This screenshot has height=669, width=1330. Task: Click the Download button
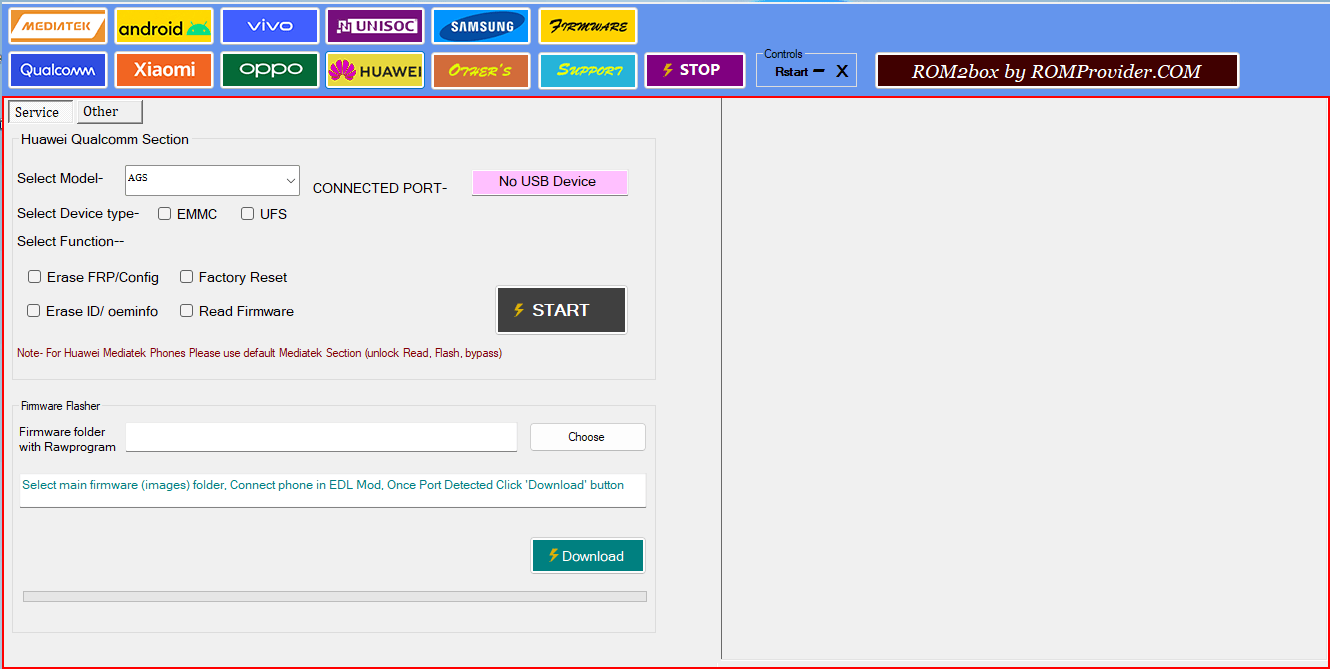587,555
